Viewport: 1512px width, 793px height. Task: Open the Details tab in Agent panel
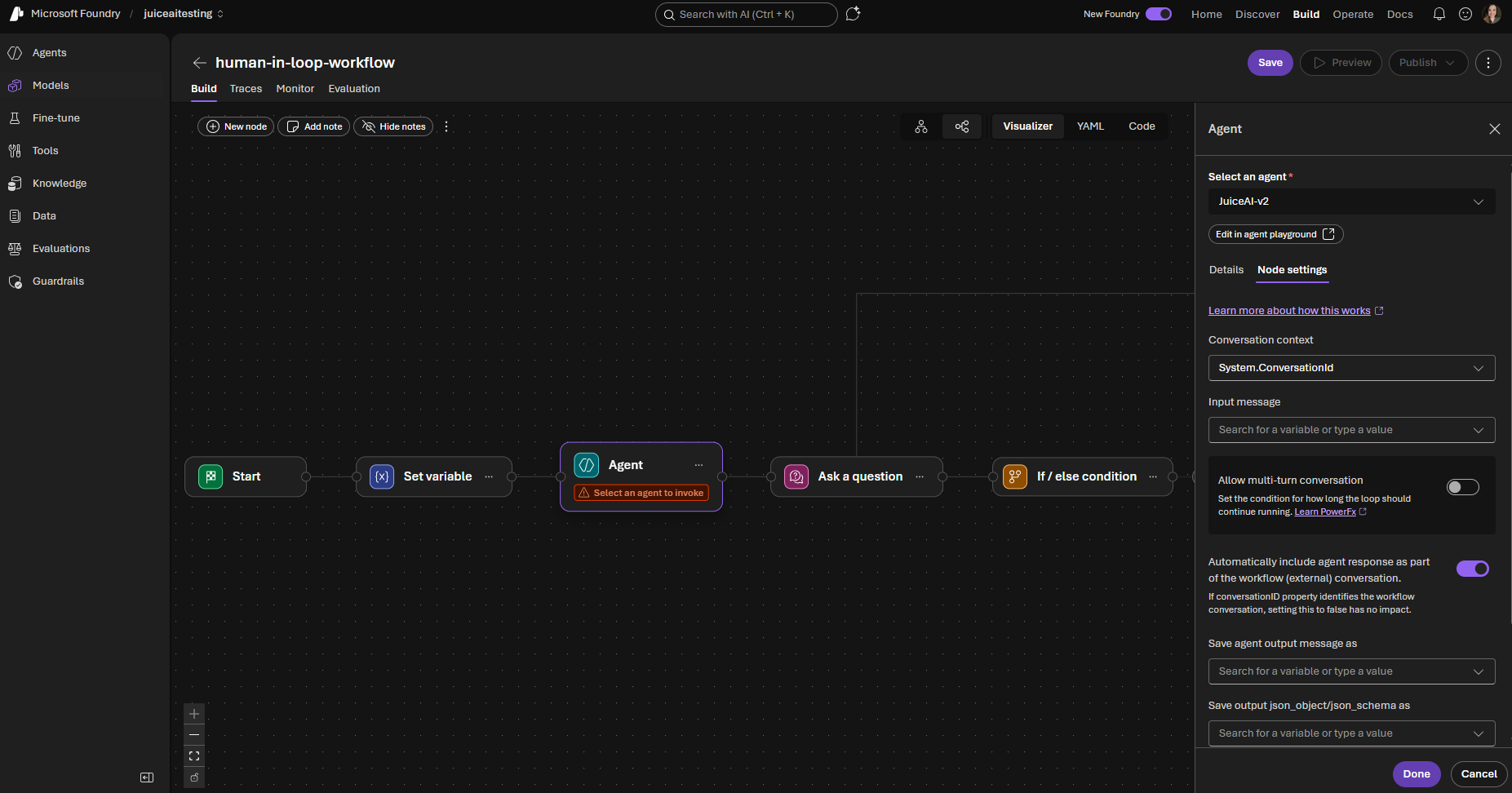1226,270
